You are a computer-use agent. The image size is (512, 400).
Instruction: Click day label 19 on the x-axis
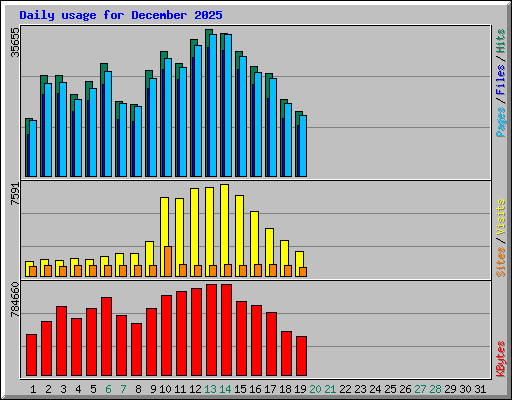click(301, 389)
